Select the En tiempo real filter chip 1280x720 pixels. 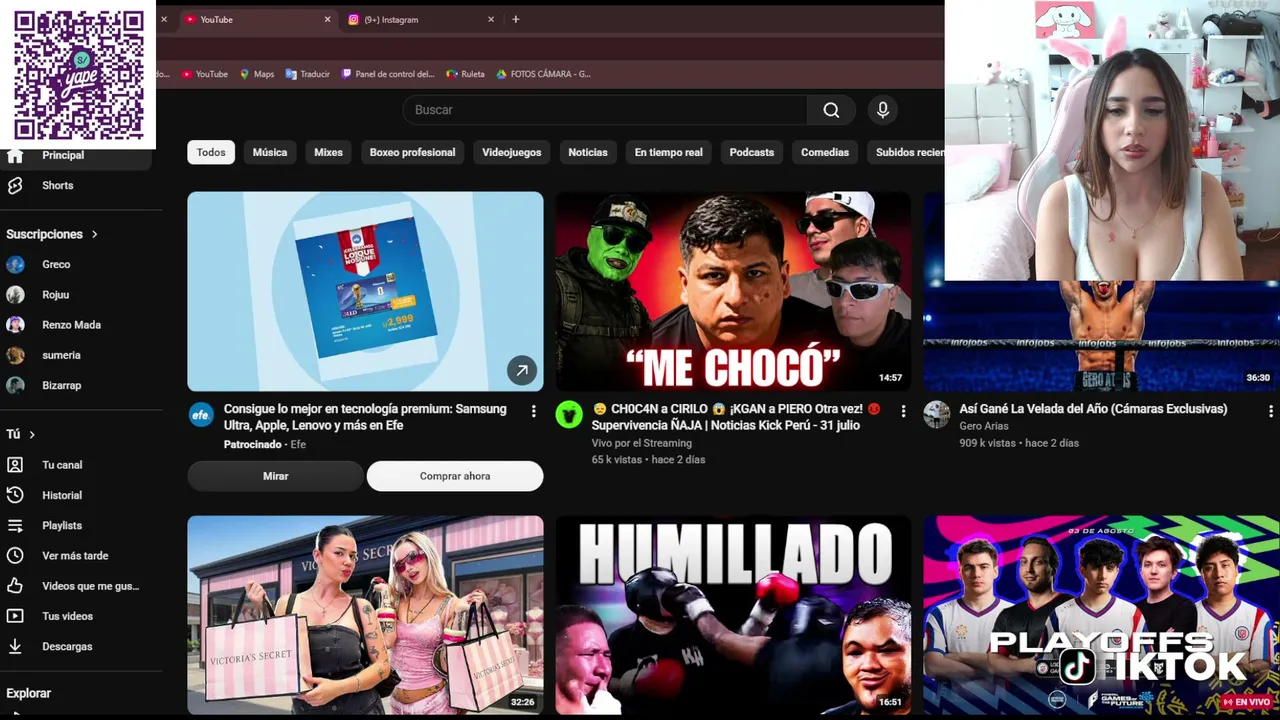668,152
